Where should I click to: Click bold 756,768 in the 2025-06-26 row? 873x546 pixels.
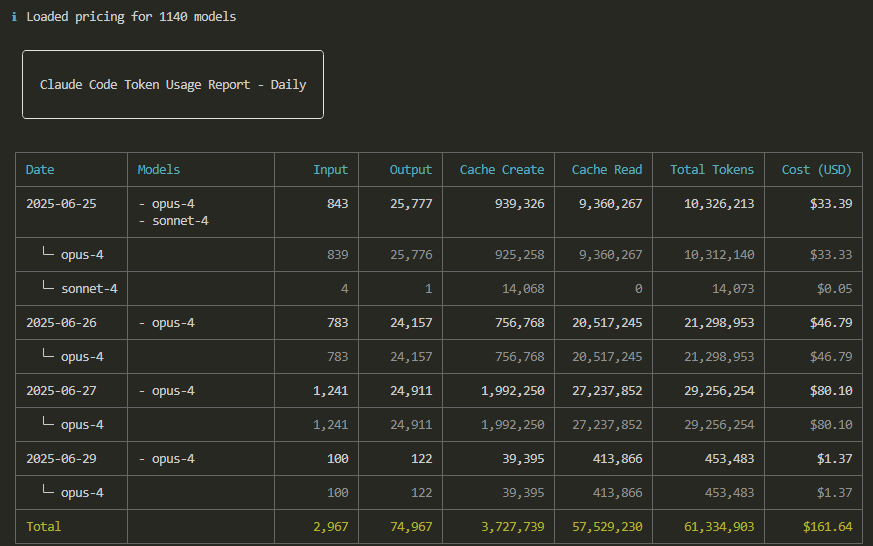tap(519, 323)
